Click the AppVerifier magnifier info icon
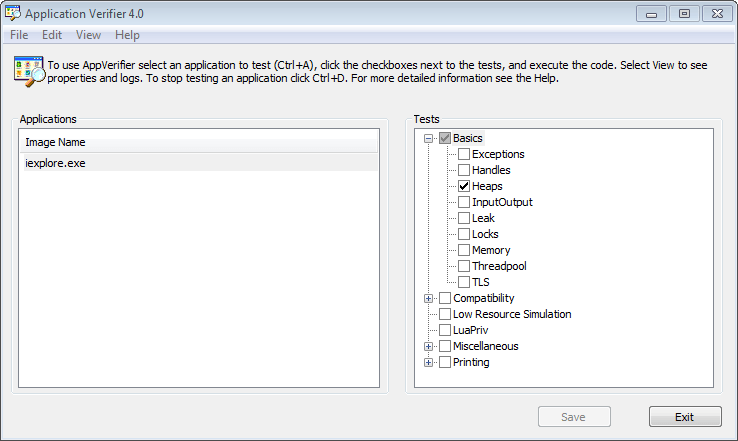Viewport: 738px width, 441px height. [x=29, y=72]
